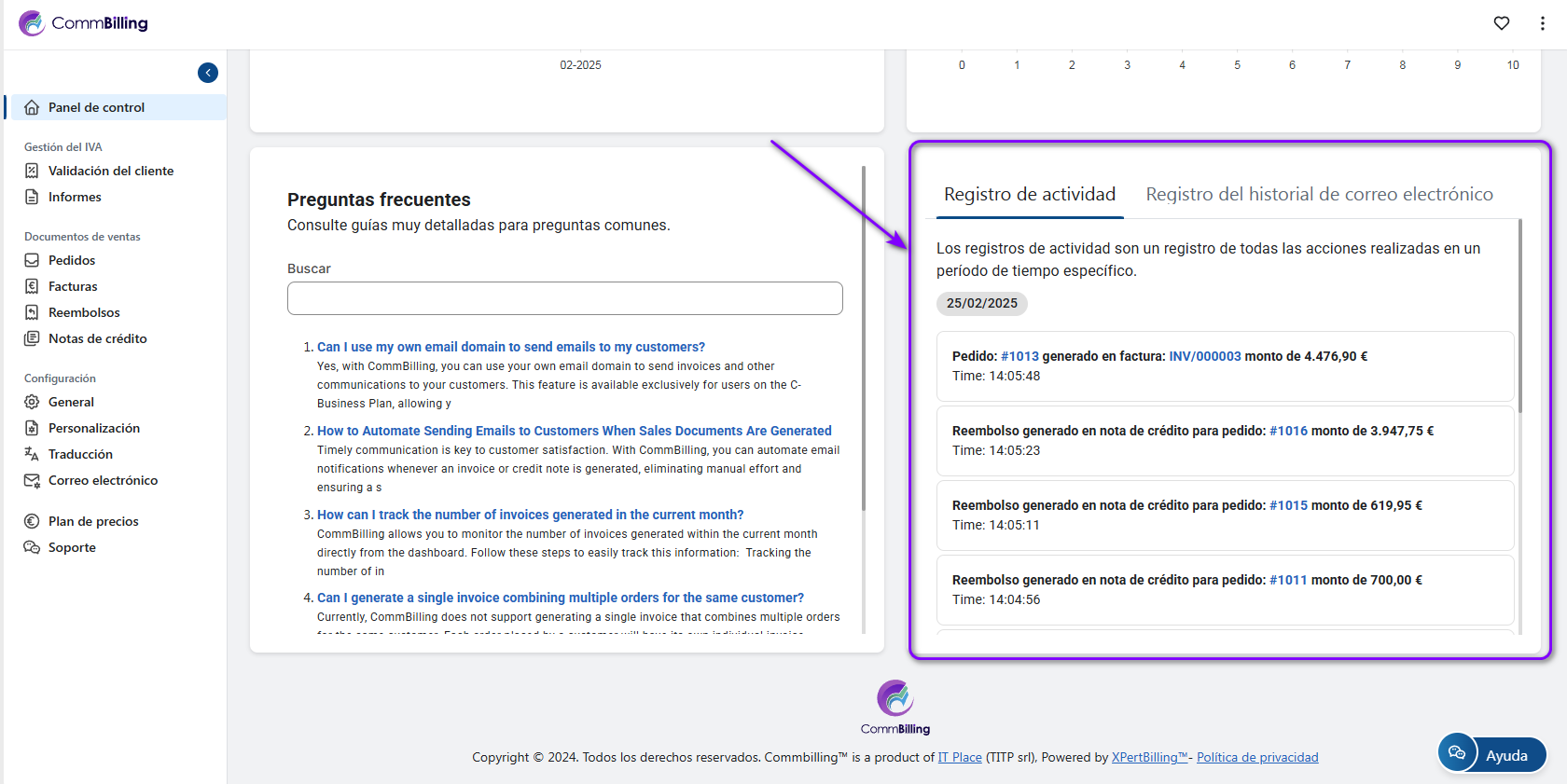Image resolution: width=1567 pixels, height=784 pixels.
Task: Open Correo electrónico settings
Action: (x=103, y=480)
